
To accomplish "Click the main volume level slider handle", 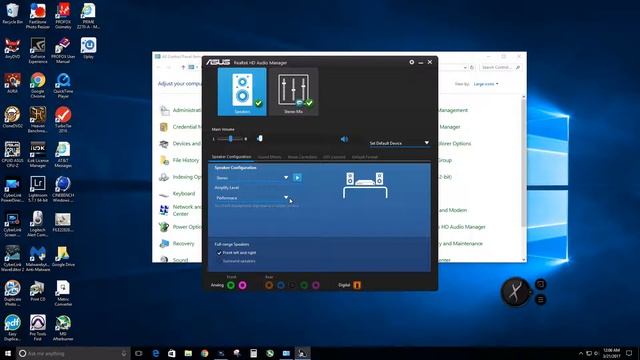I will [x=260, y=139].
